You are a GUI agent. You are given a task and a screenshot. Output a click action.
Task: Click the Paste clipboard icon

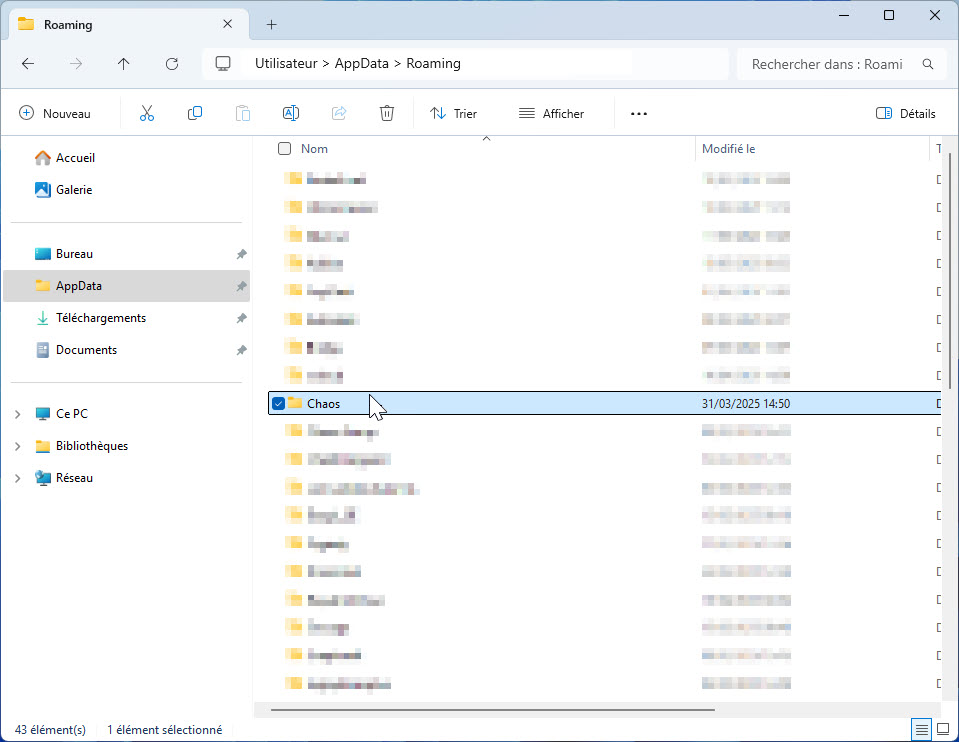243,113
